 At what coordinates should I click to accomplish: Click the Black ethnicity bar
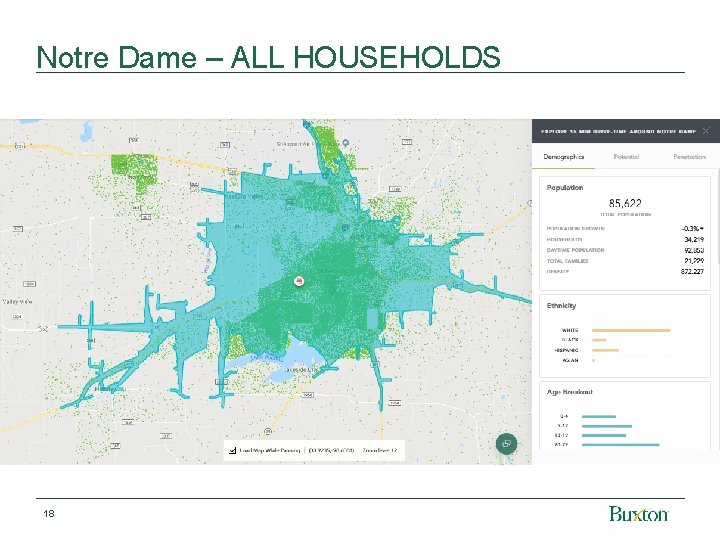(x=599, y=340)
